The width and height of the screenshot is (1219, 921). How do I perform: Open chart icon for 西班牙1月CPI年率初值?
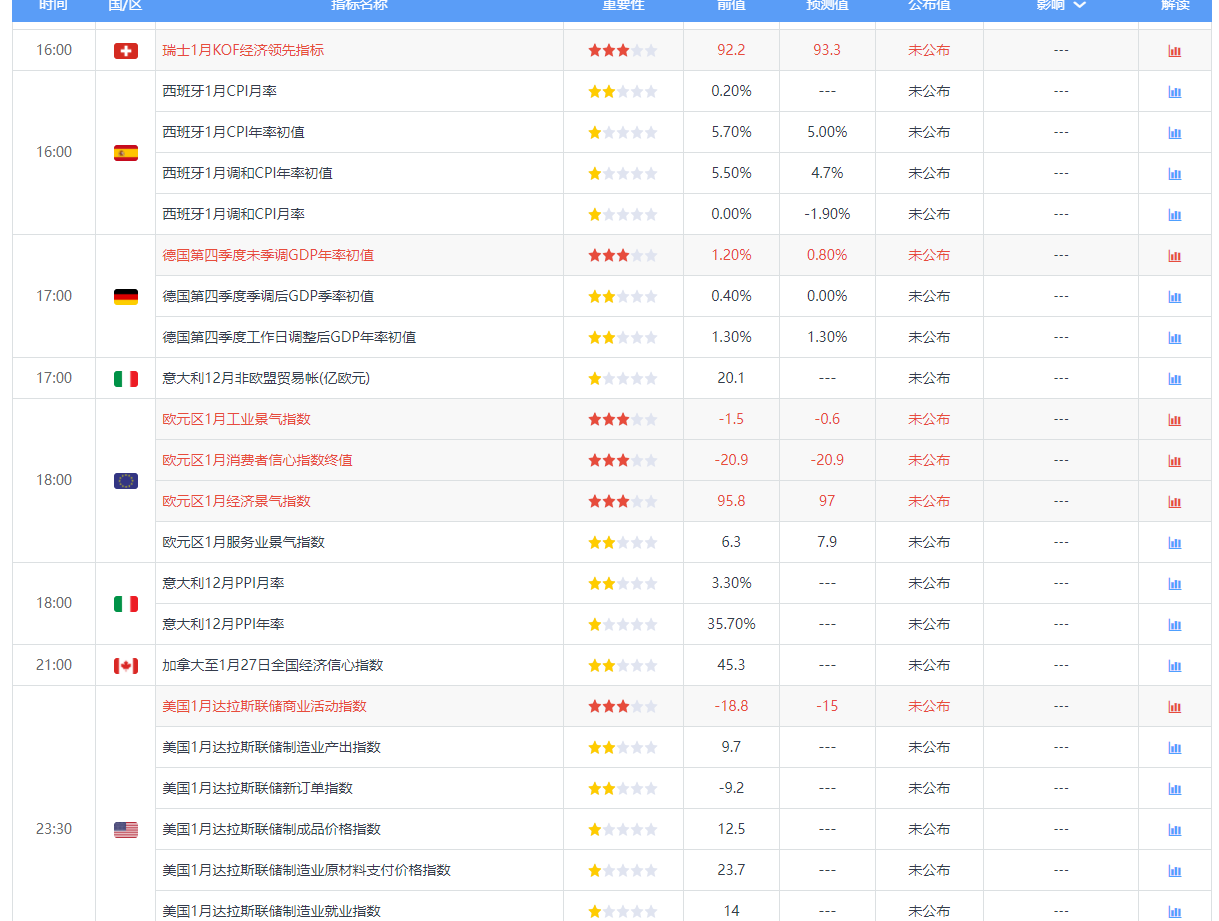[1174, 133]
